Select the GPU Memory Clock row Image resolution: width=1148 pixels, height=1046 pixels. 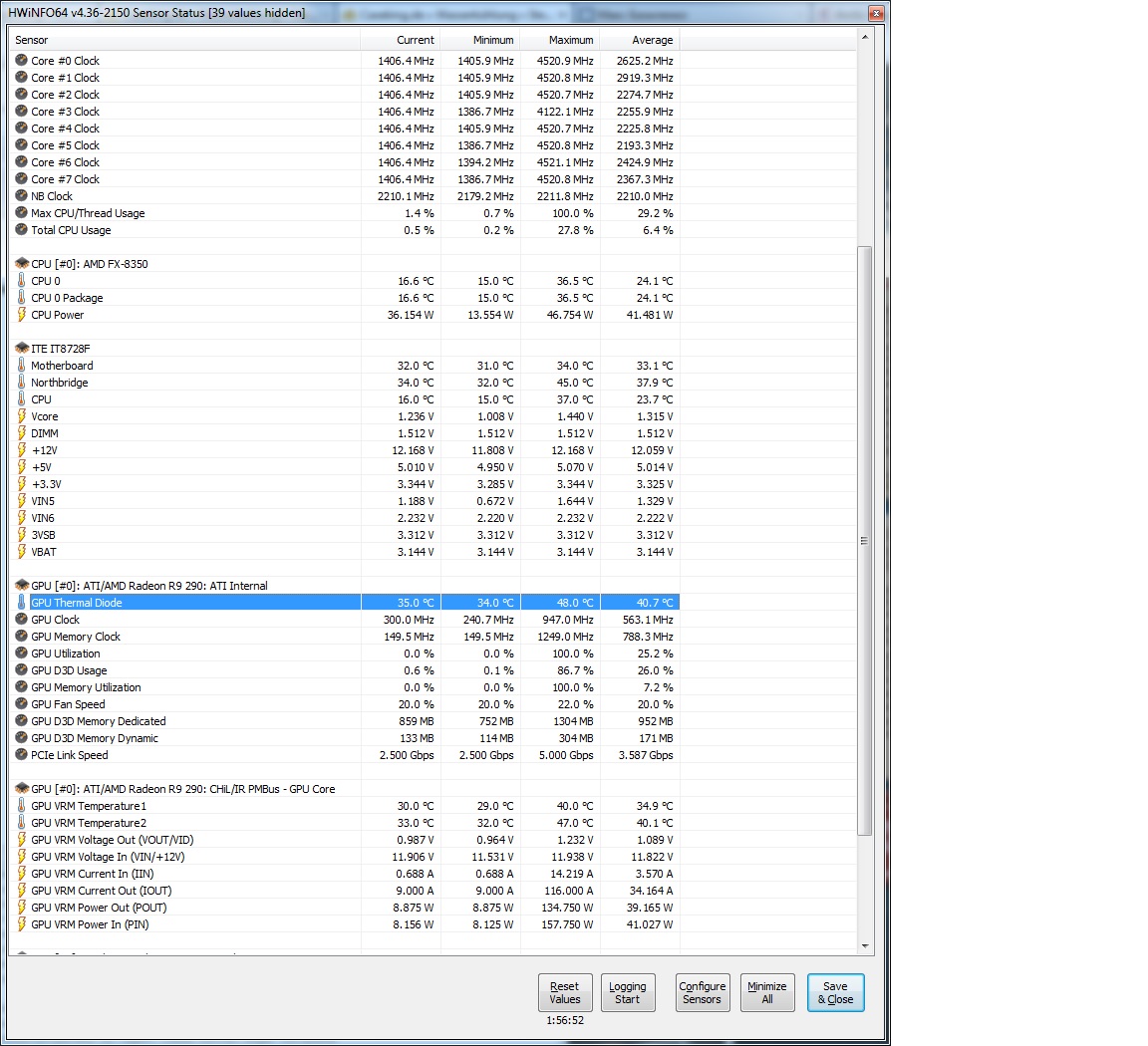[344, 637]
